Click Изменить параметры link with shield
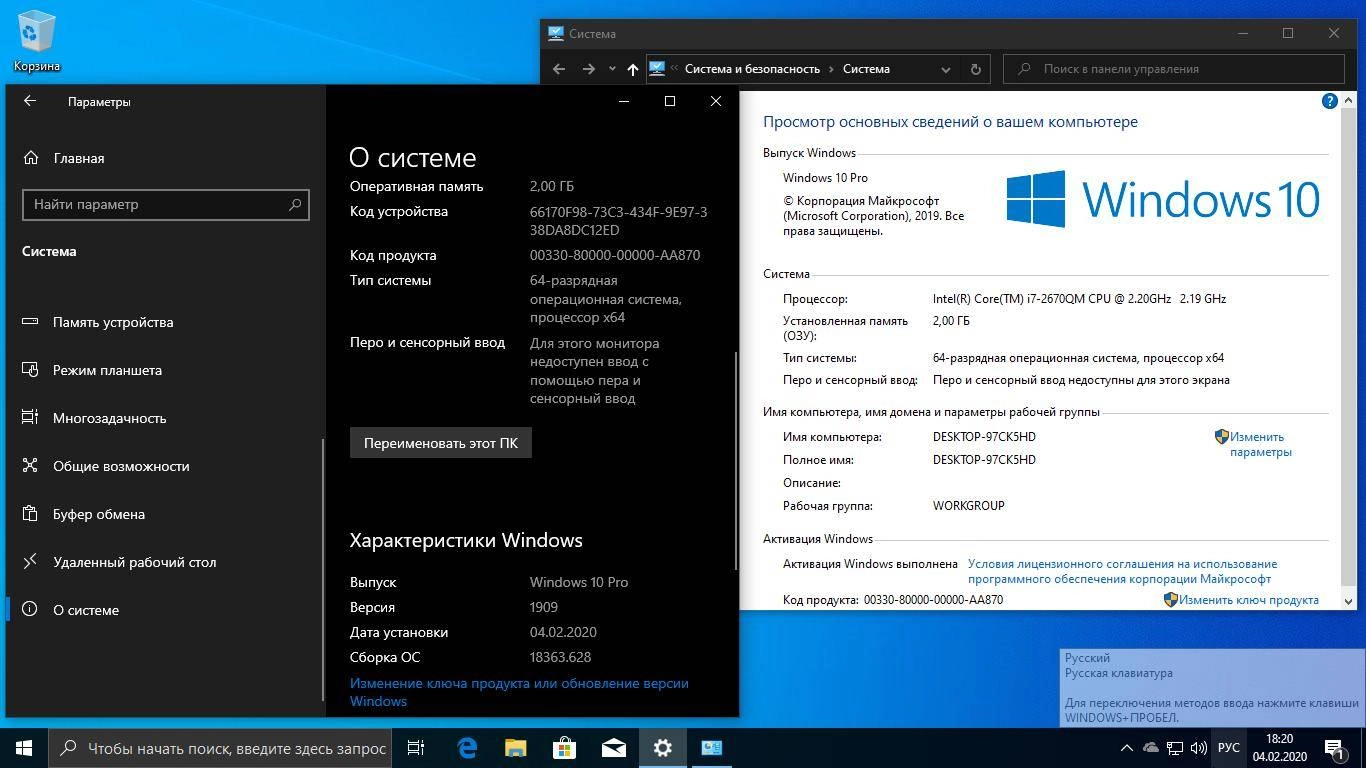The height and width of the screenshot is (768, 1366). click(1252, 444)
